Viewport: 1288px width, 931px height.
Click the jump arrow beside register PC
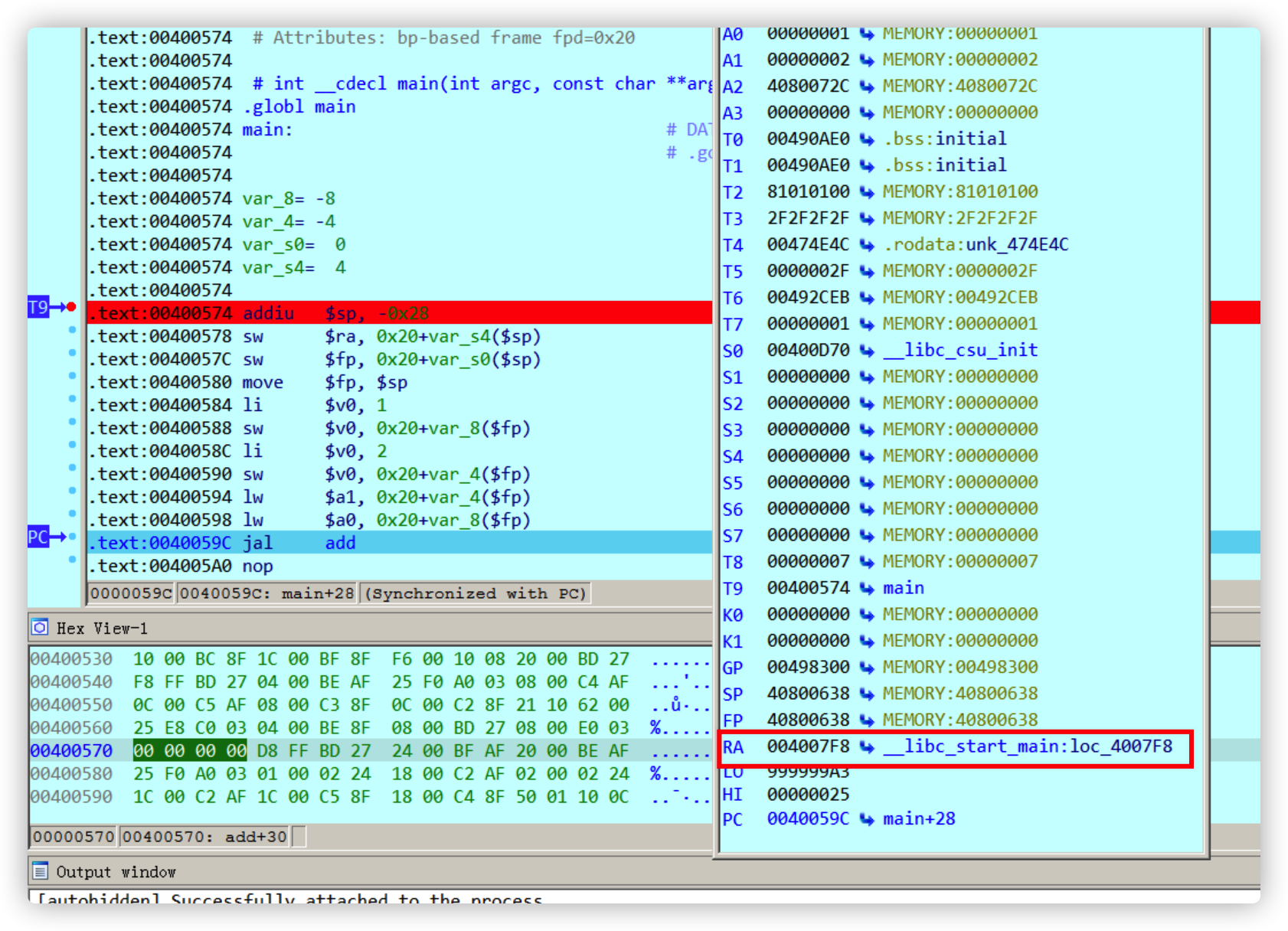pyautogui.click(x=866, y=819)
